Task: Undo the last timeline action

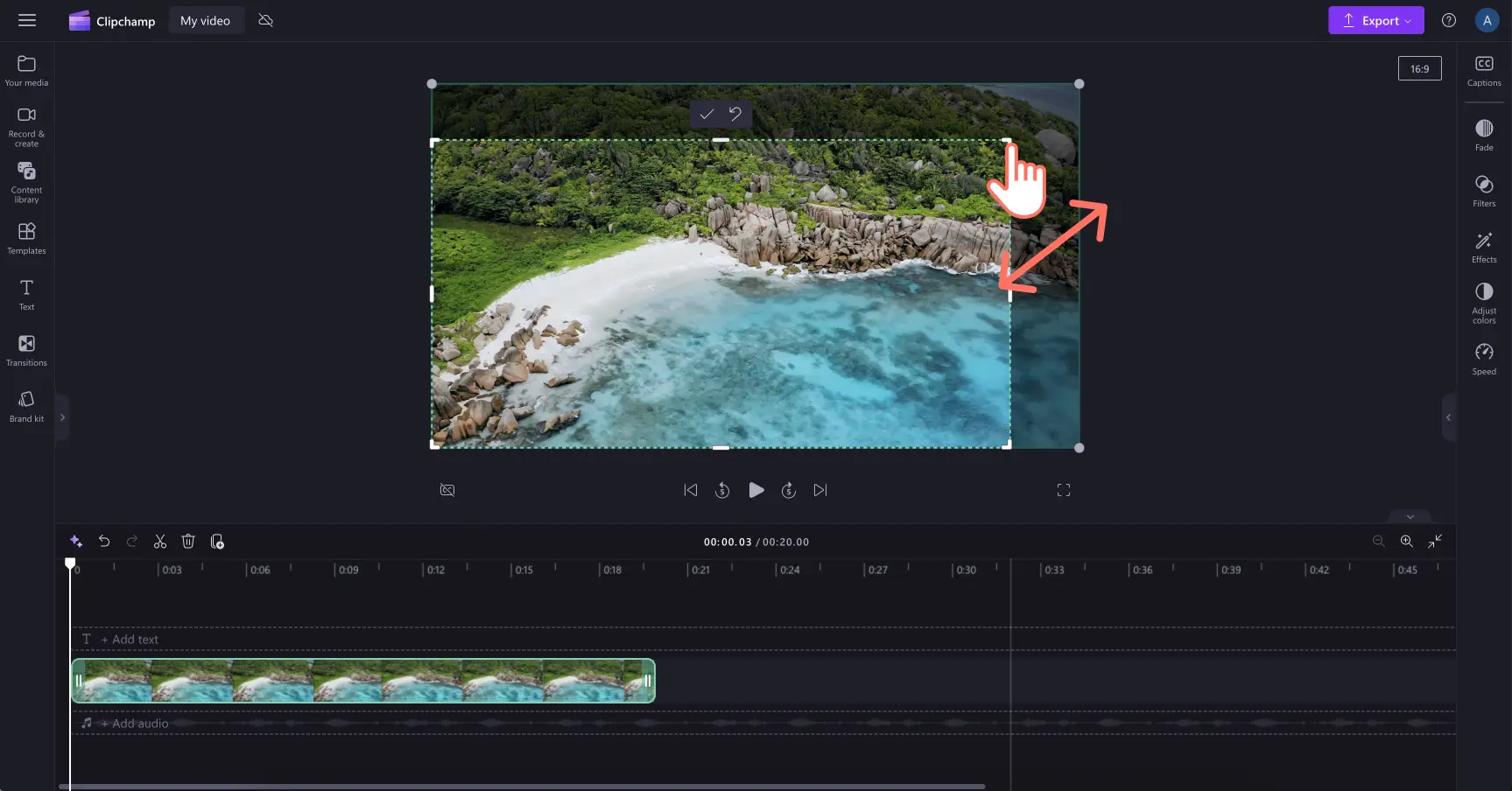Action: tap(104, 542)
